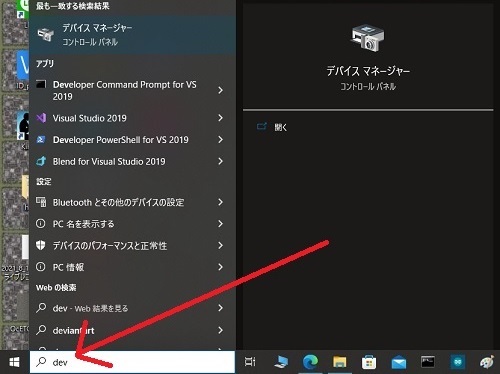Screen dimensions: 500x374
Task: Click the Developer Command Prompt console icon
Action: [x=41, y=84]
